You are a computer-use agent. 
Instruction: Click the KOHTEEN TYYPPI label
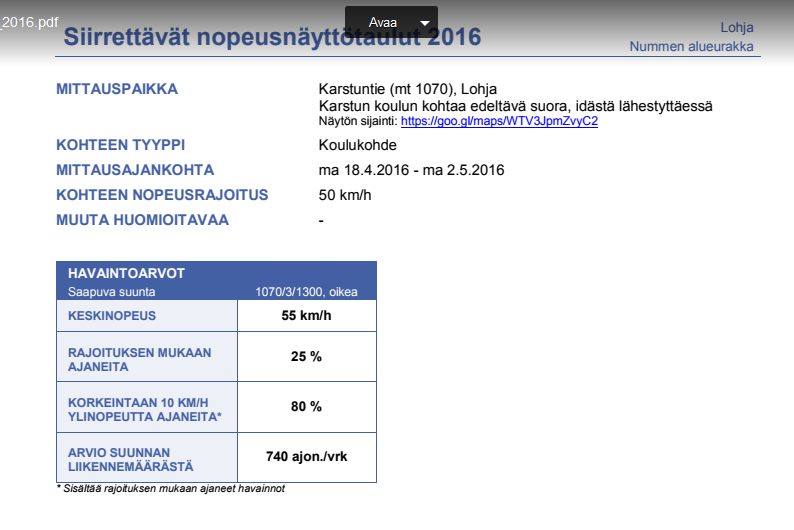(x=121, y=145)
